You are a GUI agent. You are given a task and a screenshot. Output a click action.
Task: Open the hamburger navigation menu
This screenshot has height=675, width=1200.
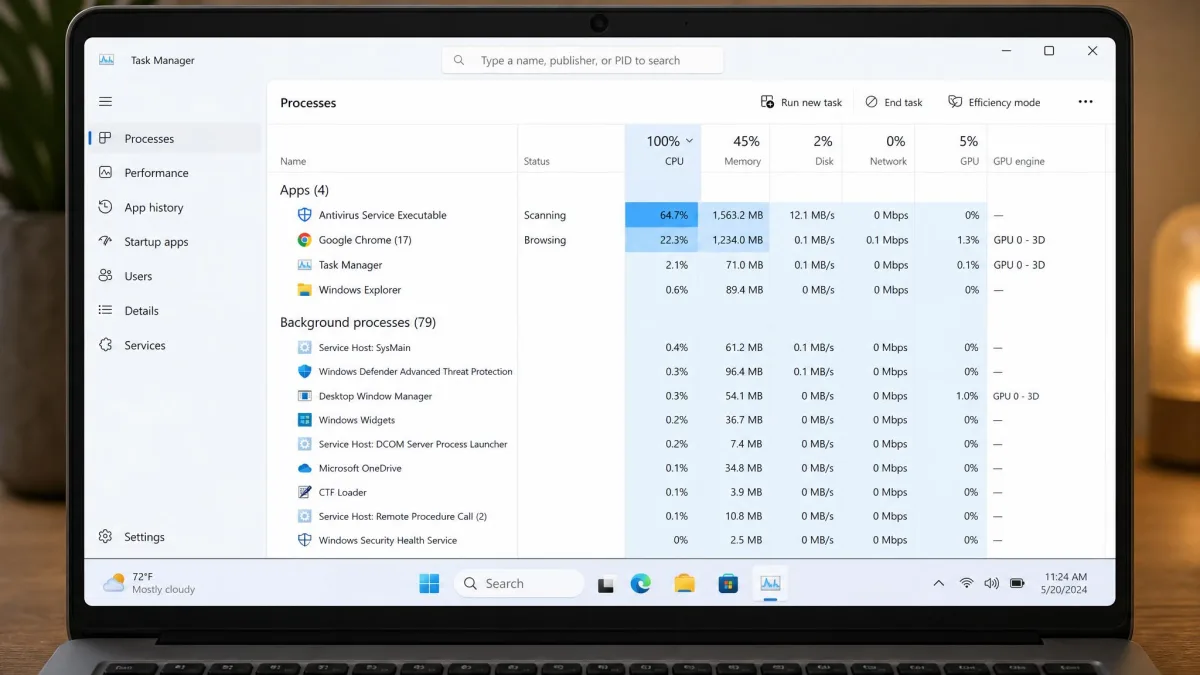[x=105, y=102]
